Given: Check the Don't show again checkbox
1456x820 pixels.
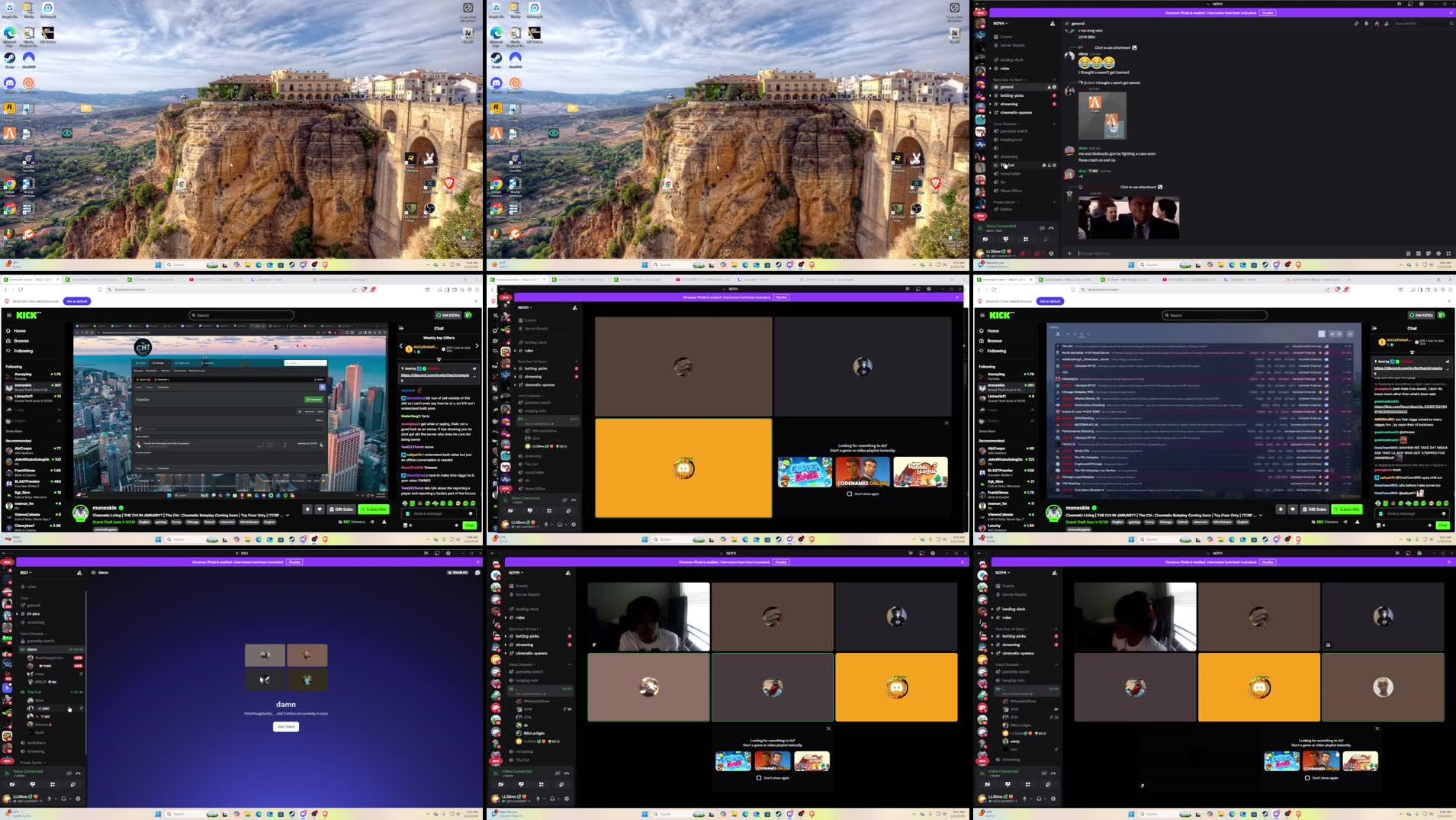Looking at the screenshot, I should click(758, 779).
